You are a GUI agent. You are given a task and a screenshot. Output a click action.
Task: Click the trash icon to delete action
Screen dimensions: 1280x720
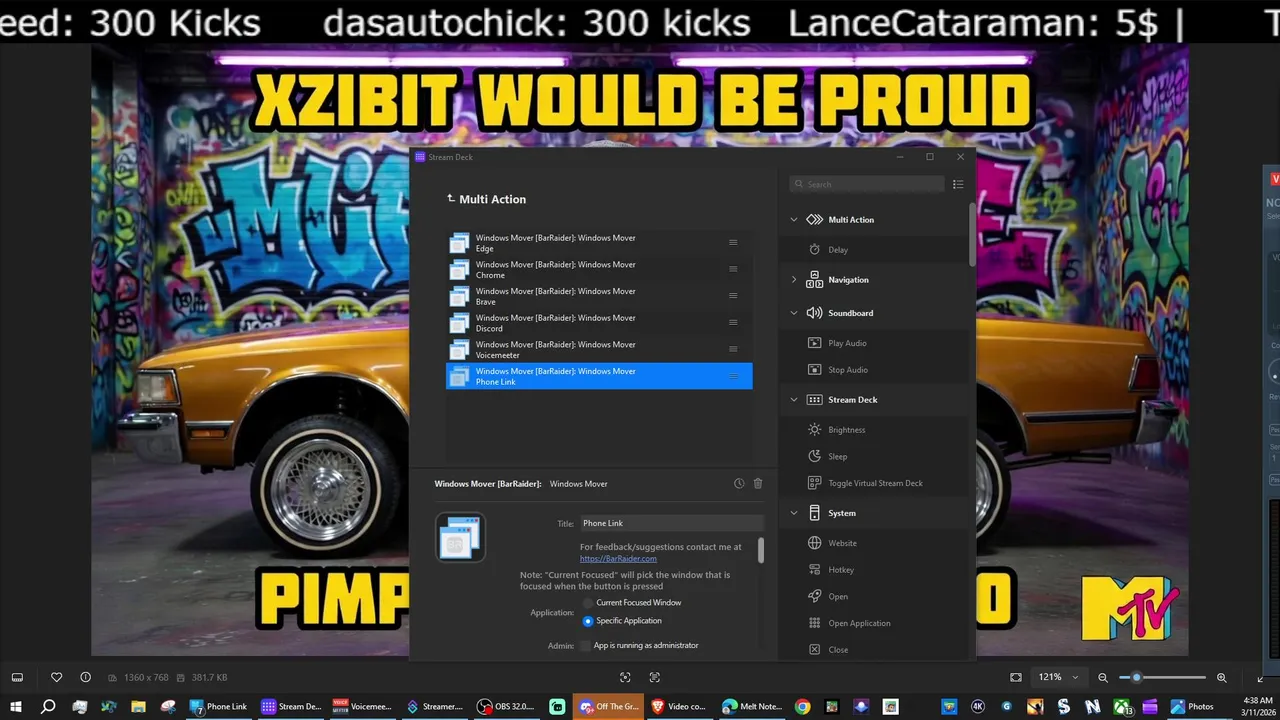(758, 483)
